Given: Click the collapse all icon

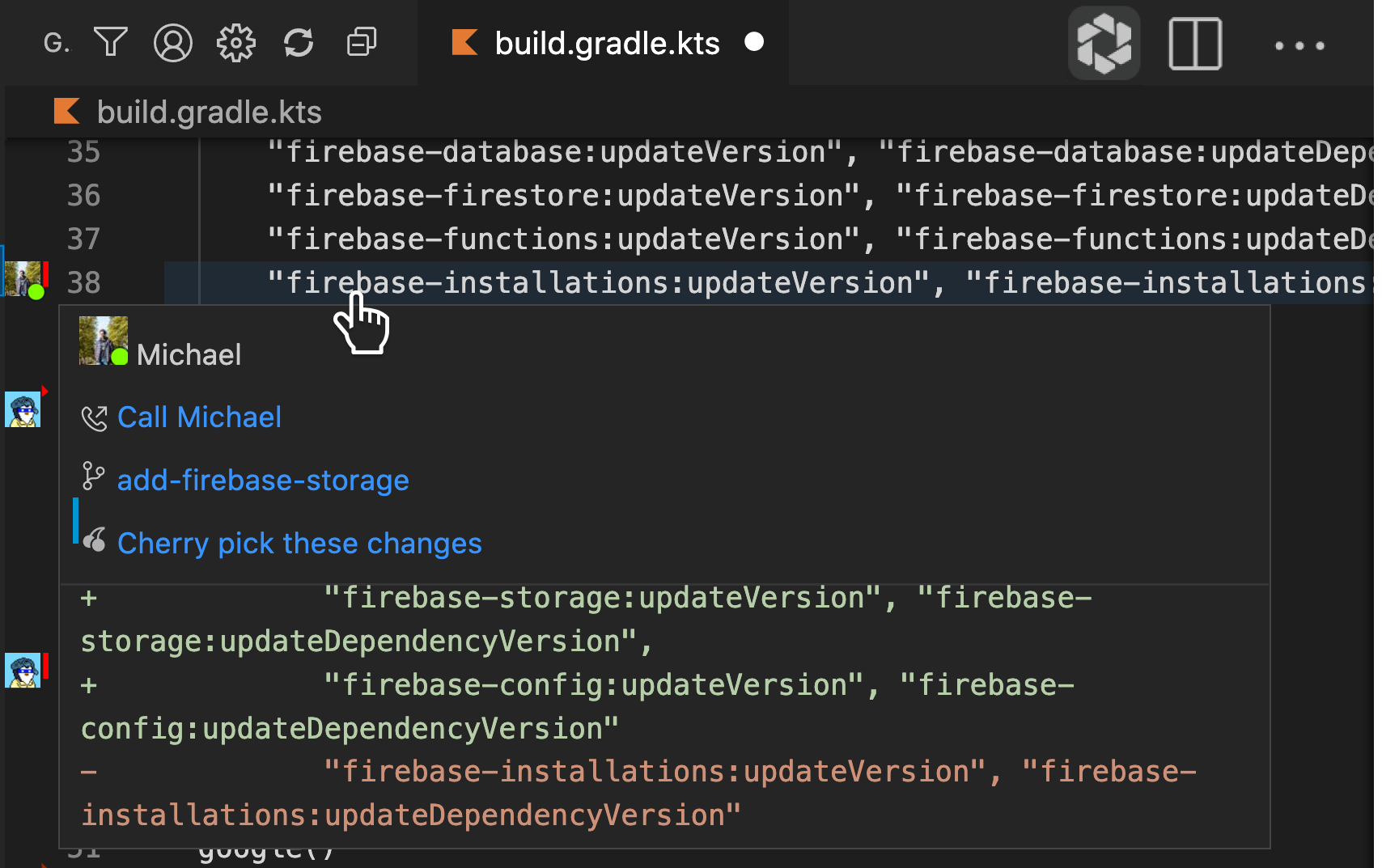Looking at the screenshot, I should (362, 42).
